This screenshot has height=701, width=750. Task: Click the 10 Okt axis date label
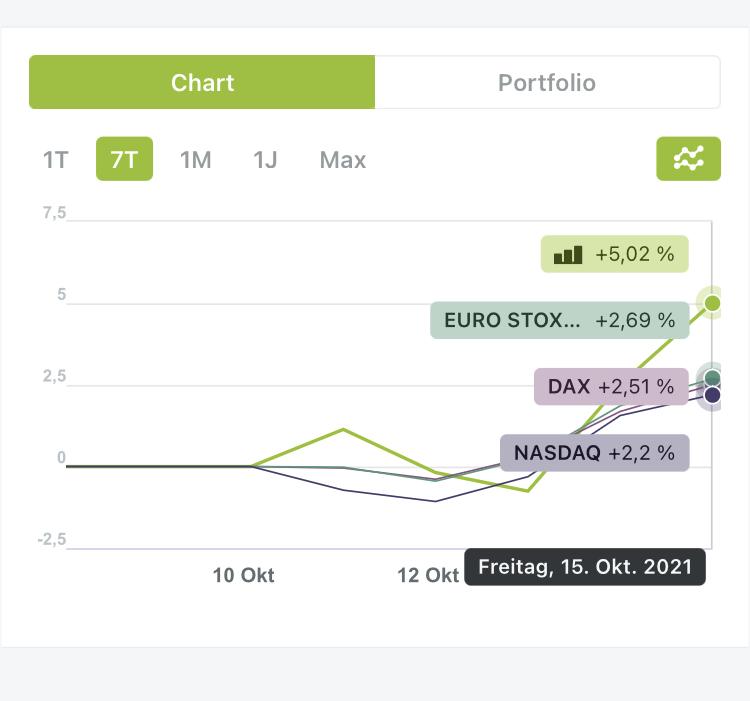(x=243, y=575)
